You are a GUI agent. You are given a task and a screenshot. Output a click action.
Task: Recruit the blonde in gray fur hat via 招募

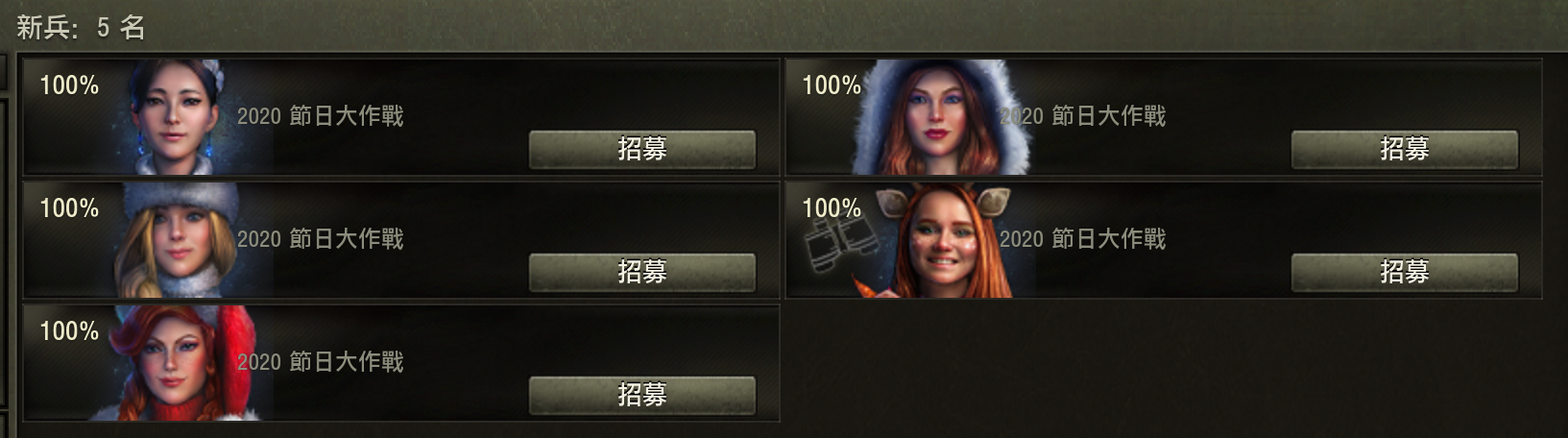[642, 272]
